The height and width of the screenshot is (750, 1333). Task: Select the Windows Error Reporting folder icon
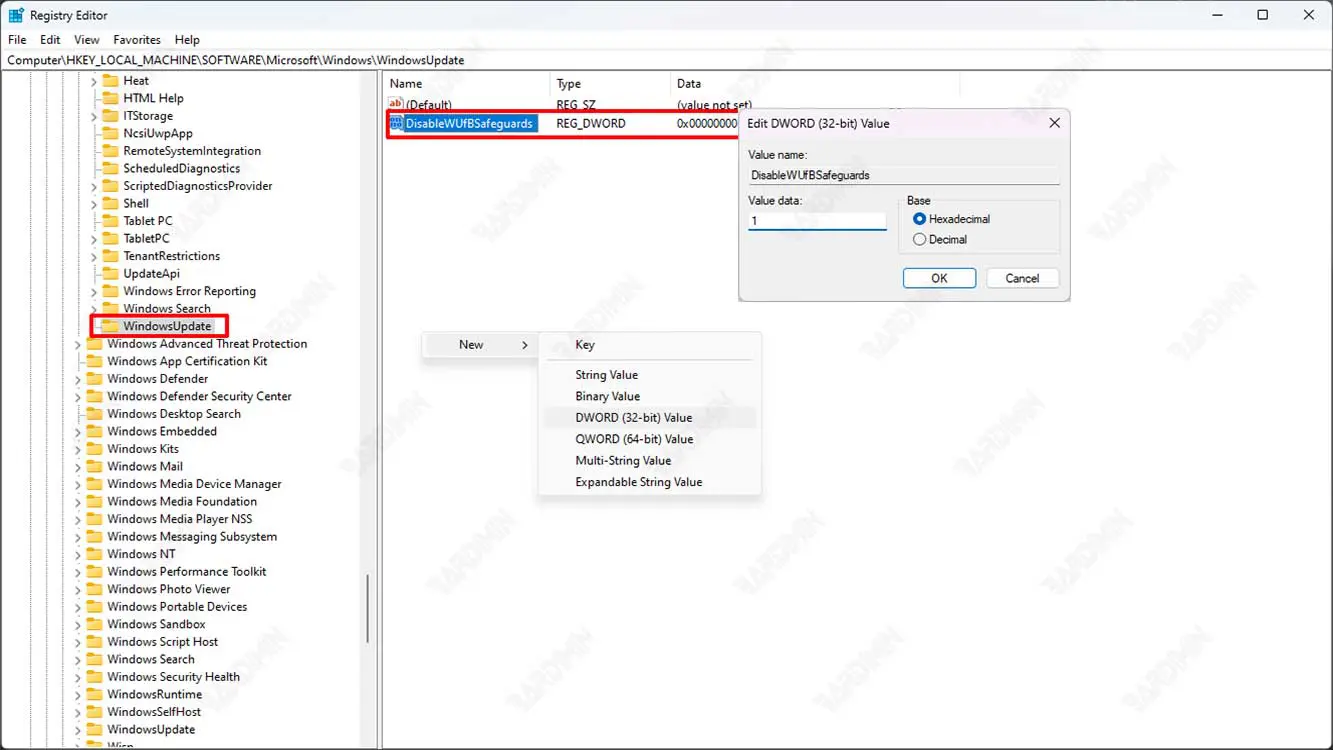point(110,291)
